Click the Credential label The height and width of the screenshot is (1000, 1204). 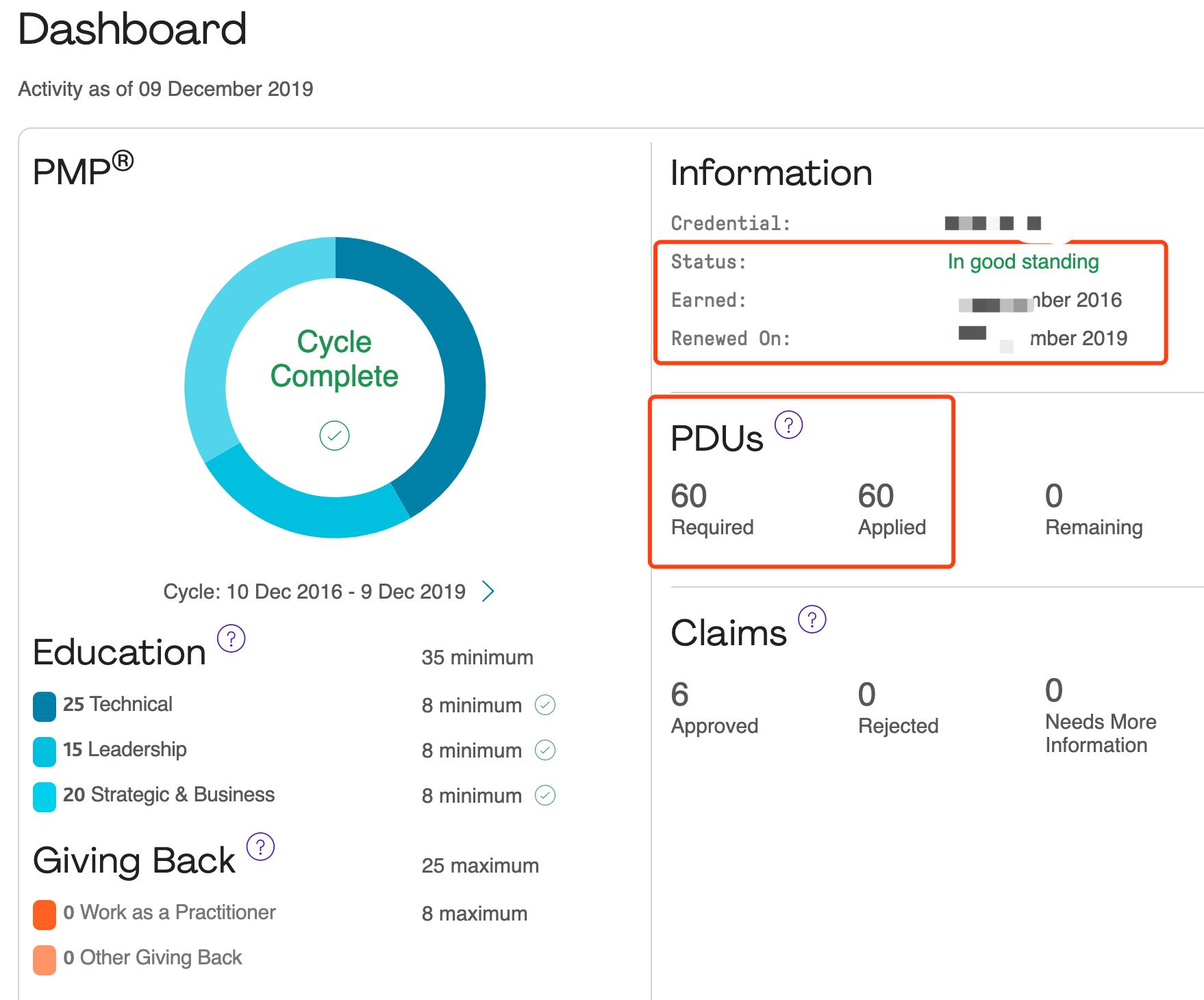click(731, 223)
